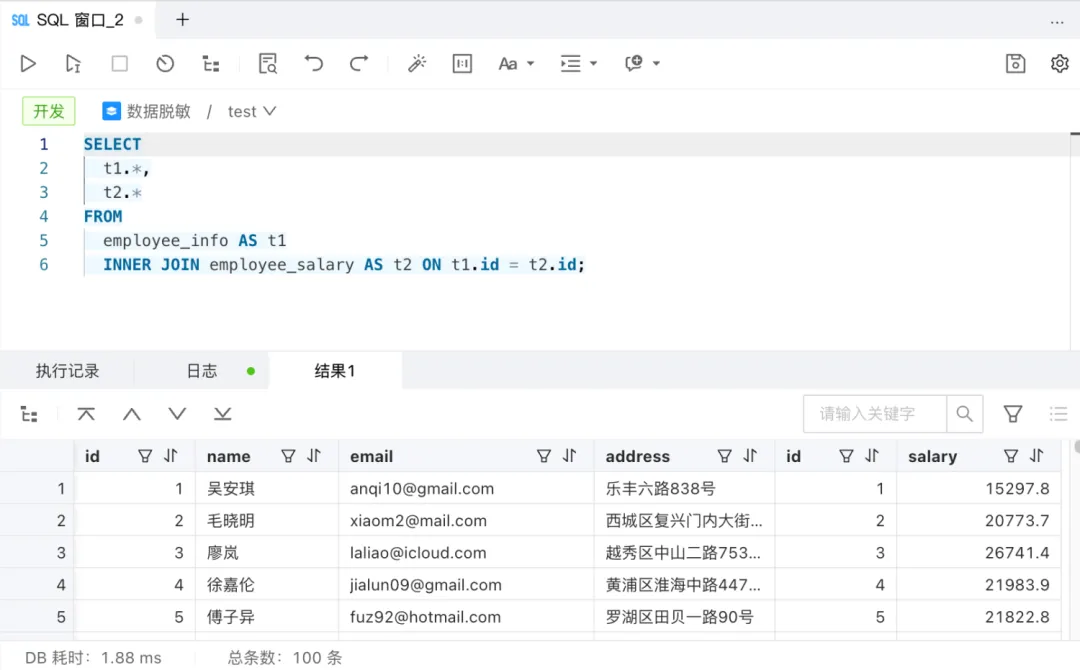Filter the salary column
1080x670 pixels.
pyautogui.click(x=1010, y=456)
